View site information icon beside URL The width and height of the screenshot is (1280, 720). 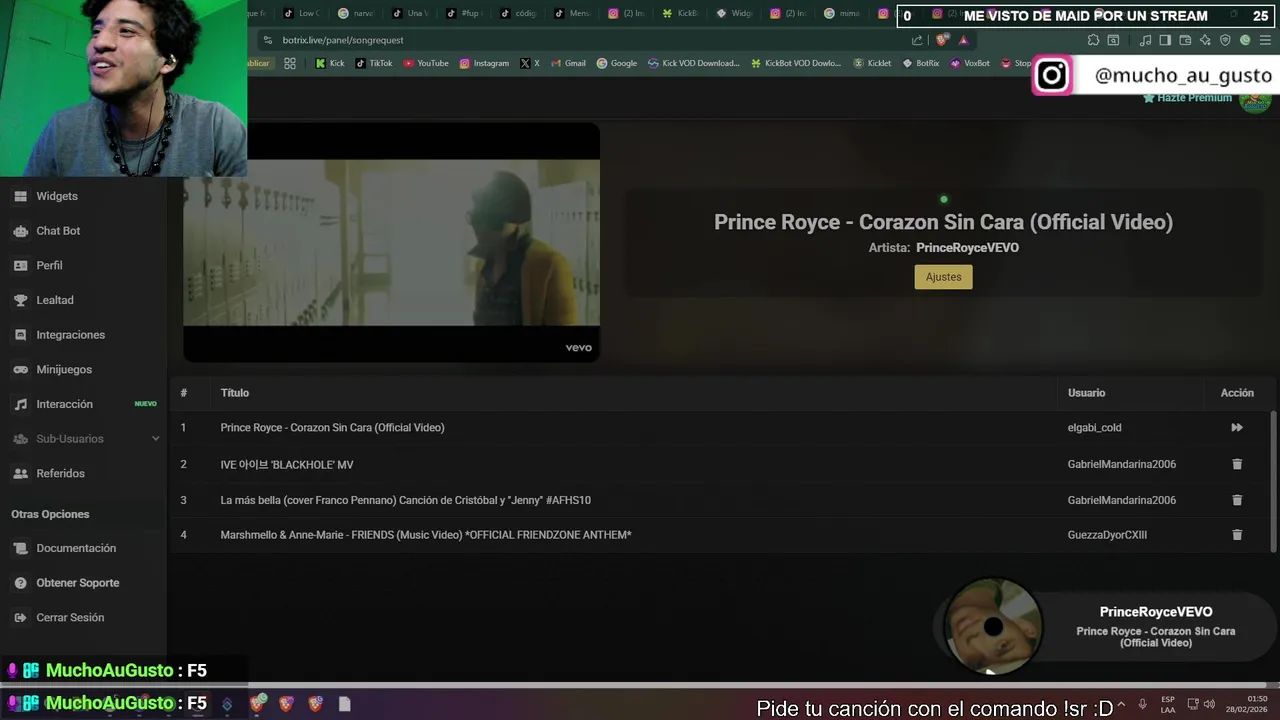coord(267,40)
